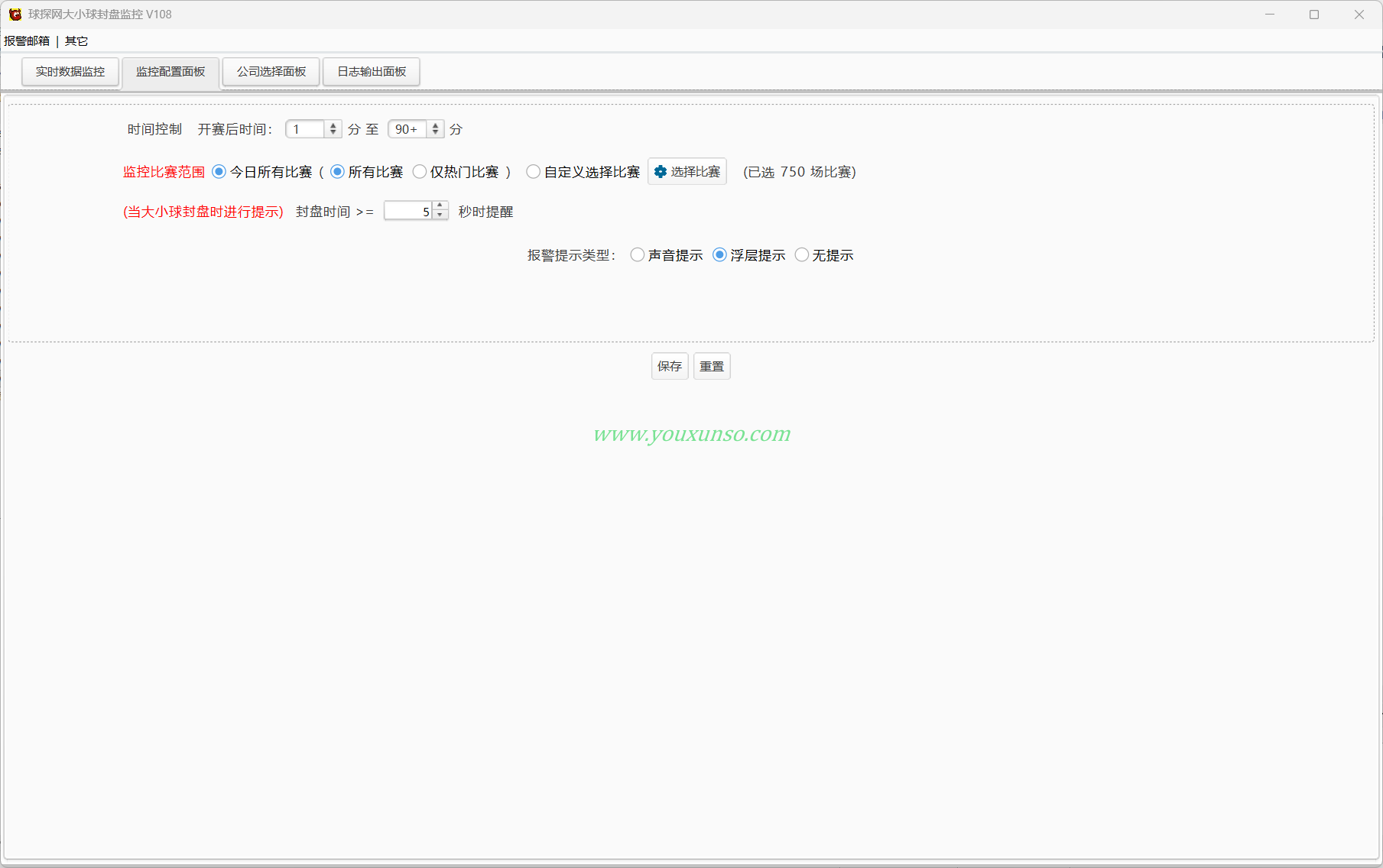
Task: Switch to the 监控配置面板 tab
Action: pos(170,72)
